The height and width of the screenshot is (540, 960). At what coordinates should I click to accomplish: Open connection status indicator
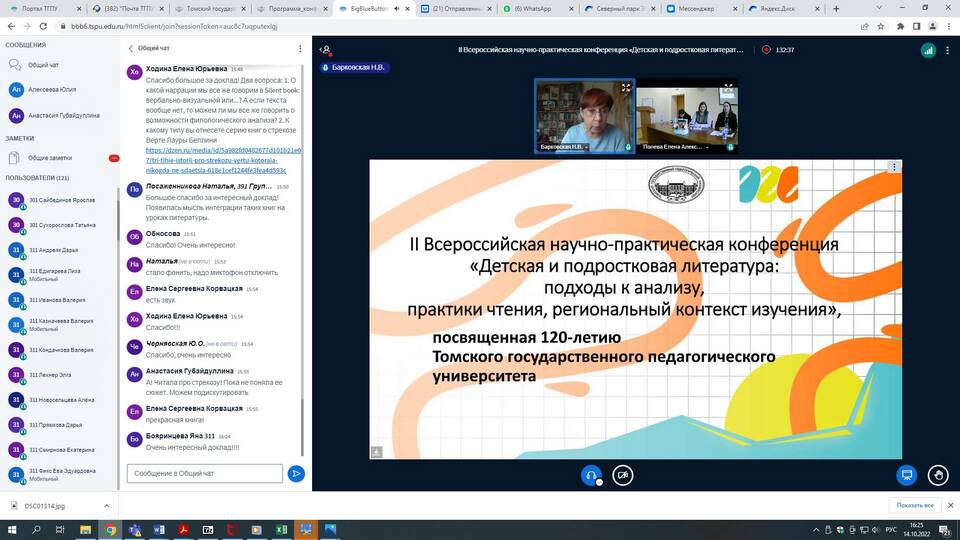[x=928, y=49]
